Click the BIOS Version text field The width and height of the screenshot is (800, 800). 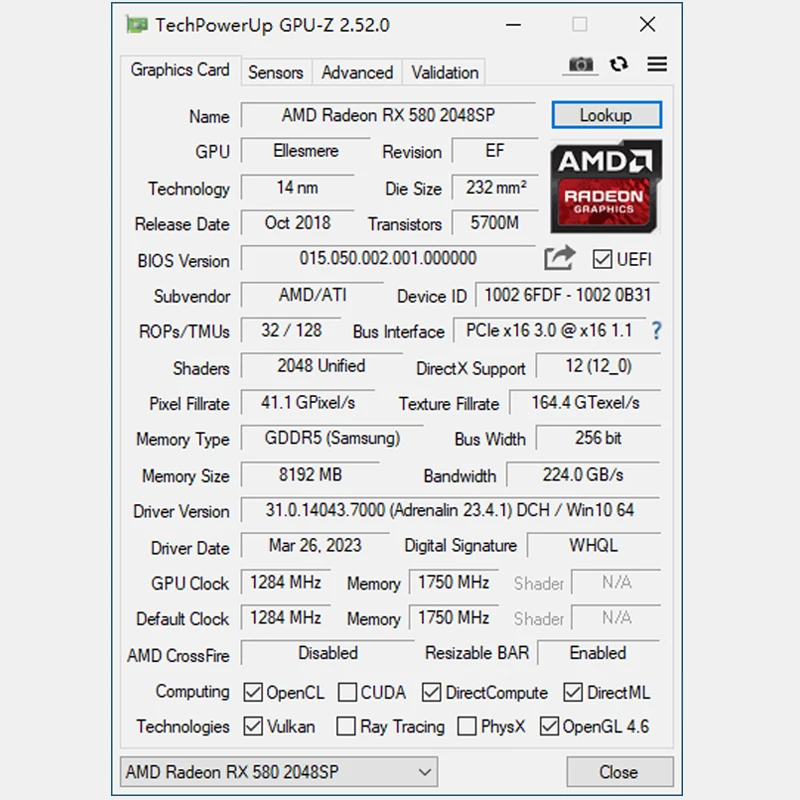click(x=388, y=259)
